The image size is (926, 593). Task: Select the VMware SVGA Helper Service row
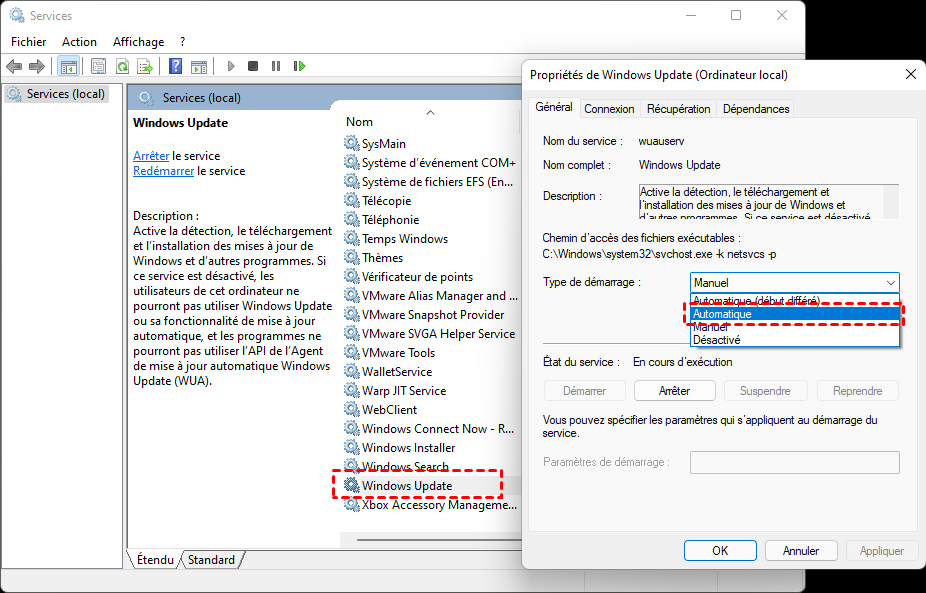point(430,334)
